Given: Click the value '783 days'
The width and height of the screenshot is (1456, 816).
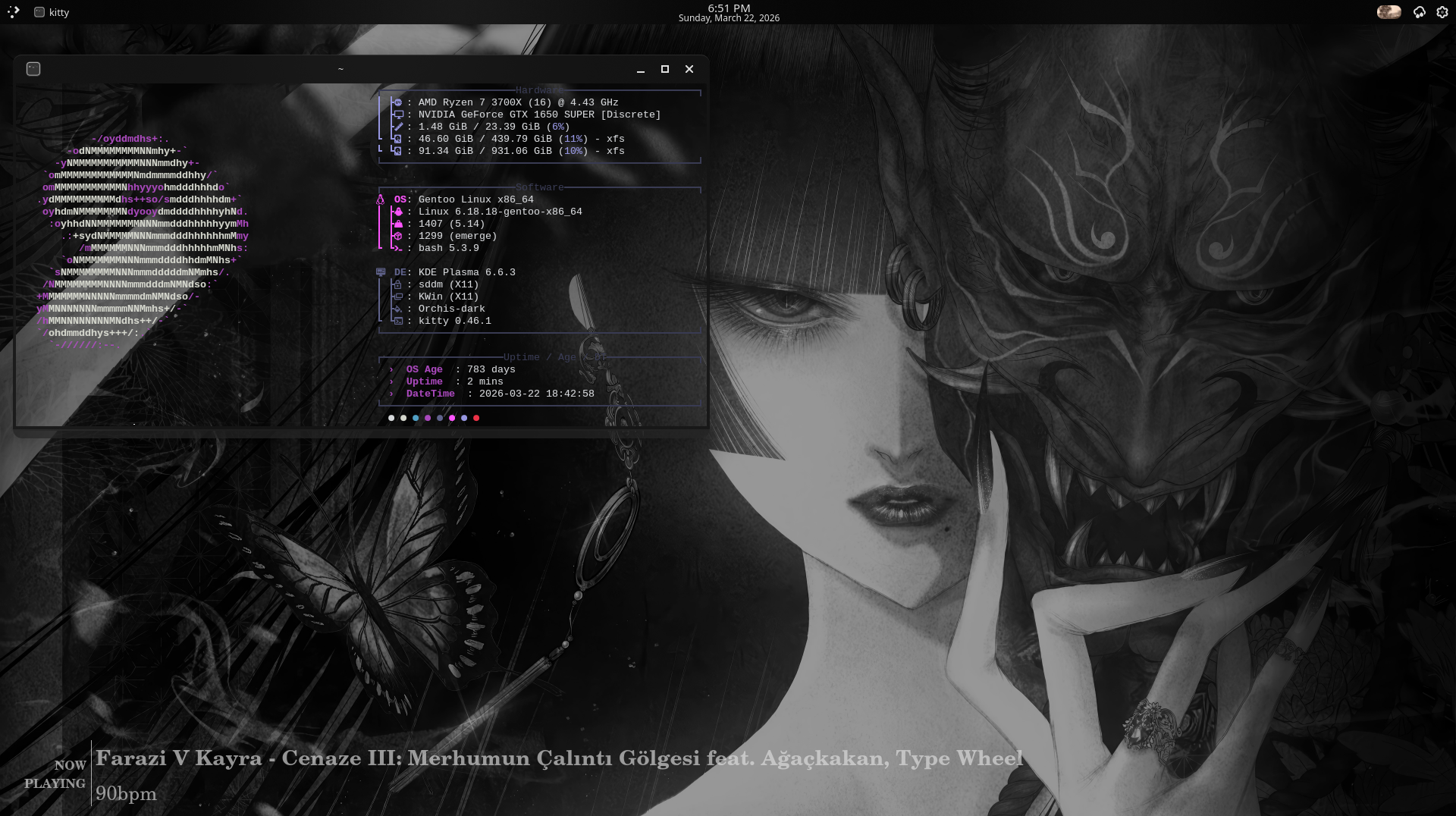Looking at the screenshot, I should pos(491,369).
